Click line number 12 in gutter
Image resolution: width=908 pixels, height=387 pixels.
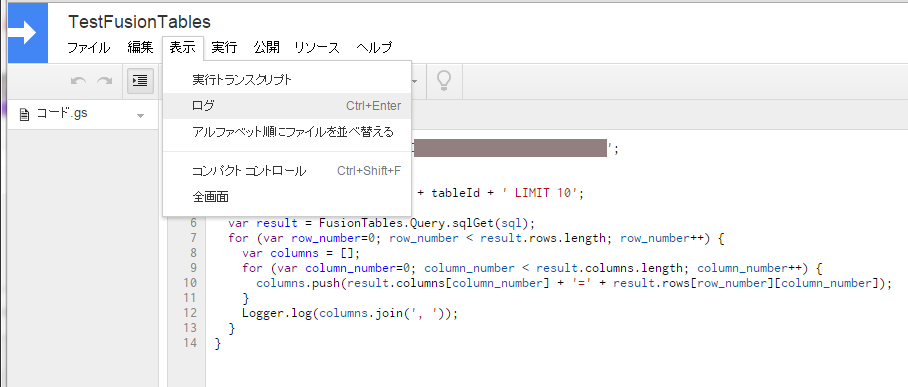[189, 313]
